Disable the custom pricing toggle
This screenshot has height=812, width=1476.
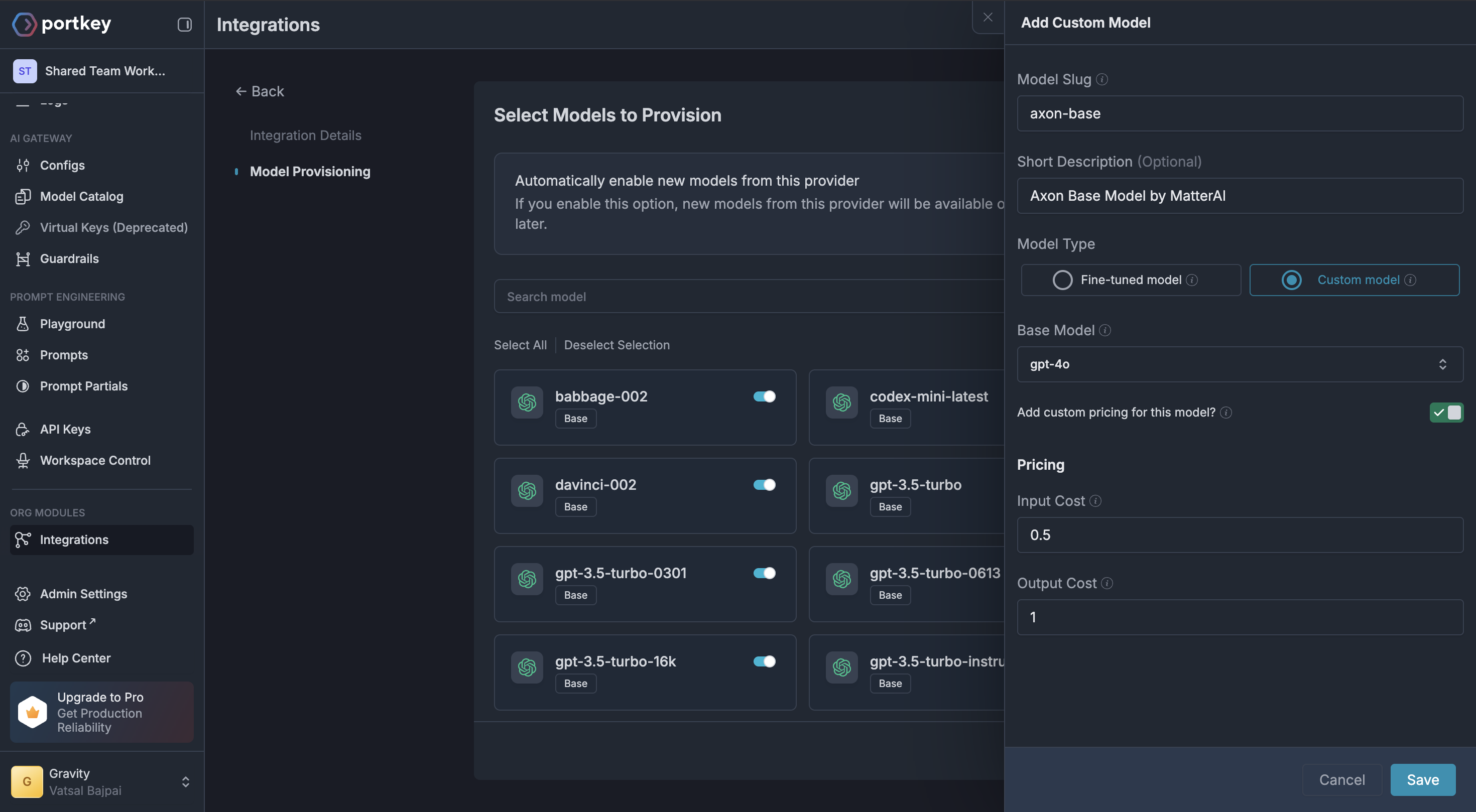click(x=1446, y=413)
